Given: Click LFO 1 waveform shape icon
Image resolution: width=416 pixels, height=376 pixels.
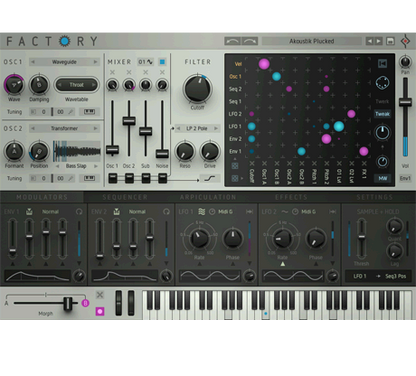Looking at the screenshot, I should [201, 212].
